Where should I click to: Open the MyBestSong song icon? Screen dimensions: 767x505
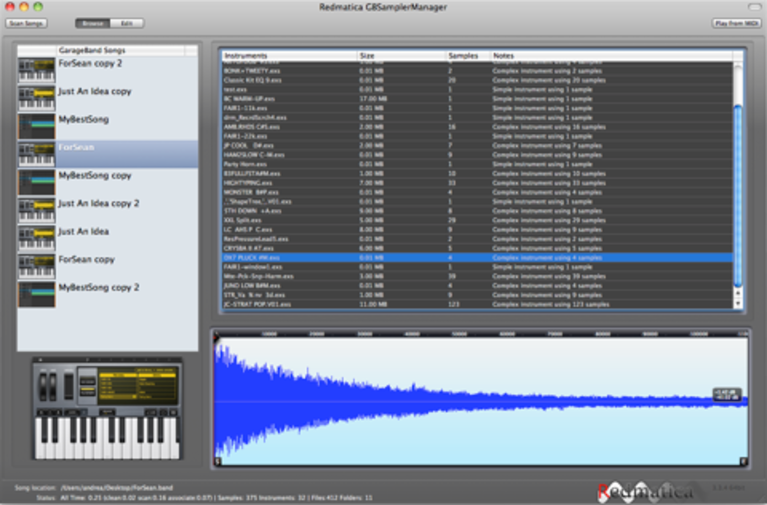(x=37, y=126)
